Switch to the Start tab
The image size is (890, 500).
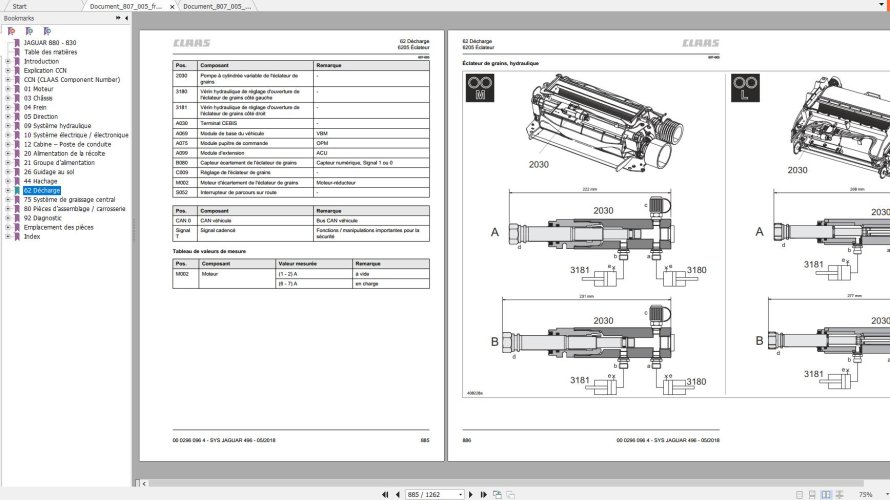tap(19, 6)
